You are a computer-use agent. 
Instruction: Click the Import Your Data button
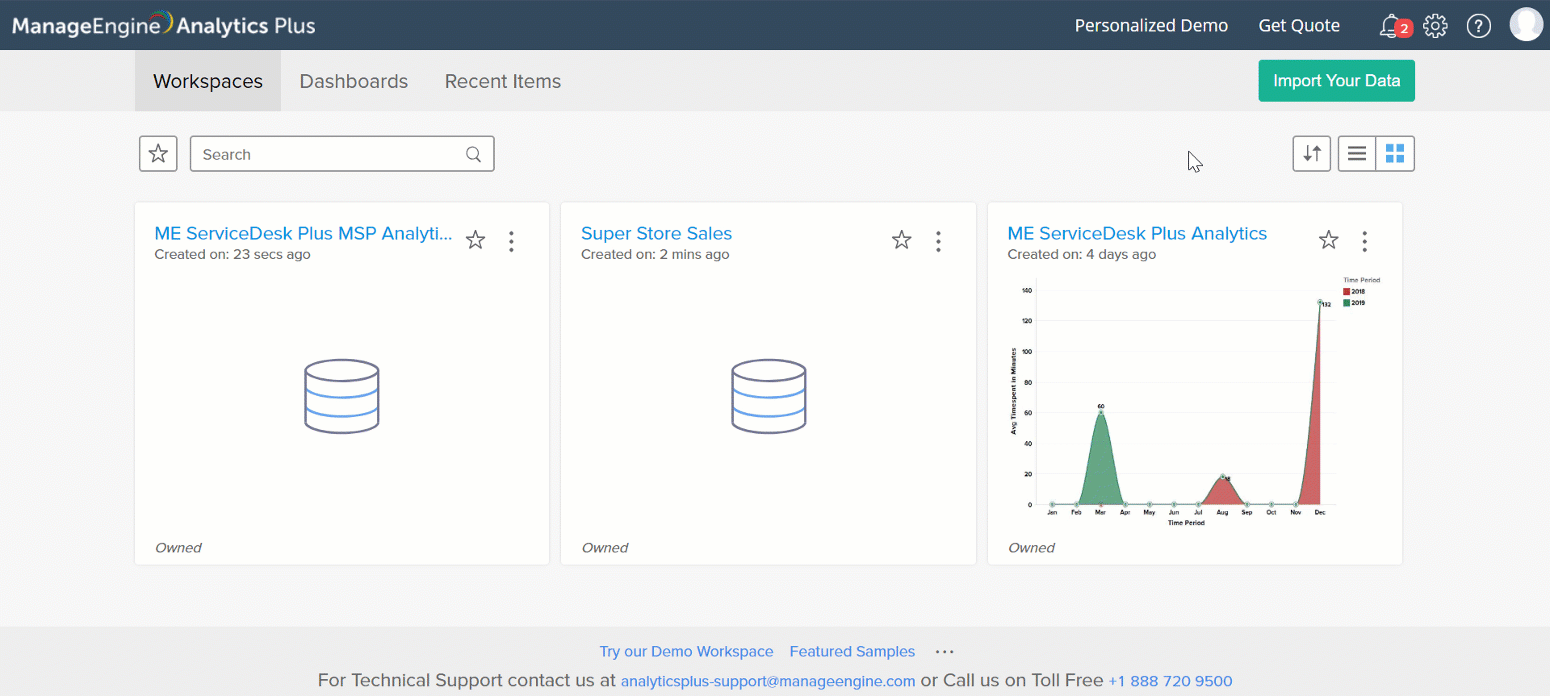1336,81
